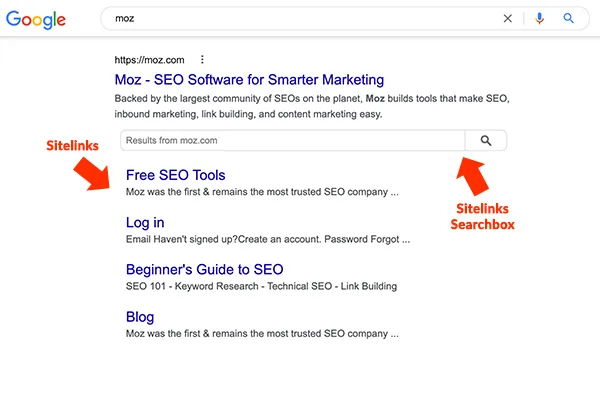Click the main result description snippet text
The image size is (600, 400).
point(312,106)
